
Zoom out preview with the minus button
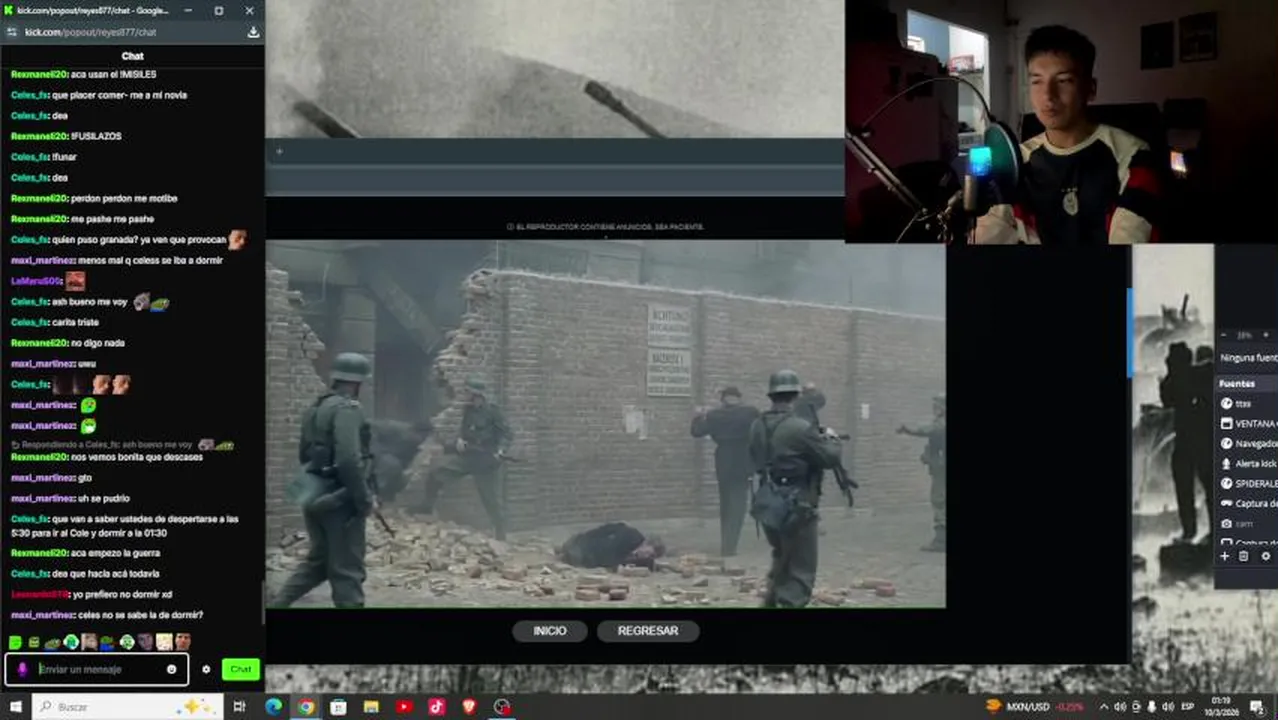(x=1224, y=335)
